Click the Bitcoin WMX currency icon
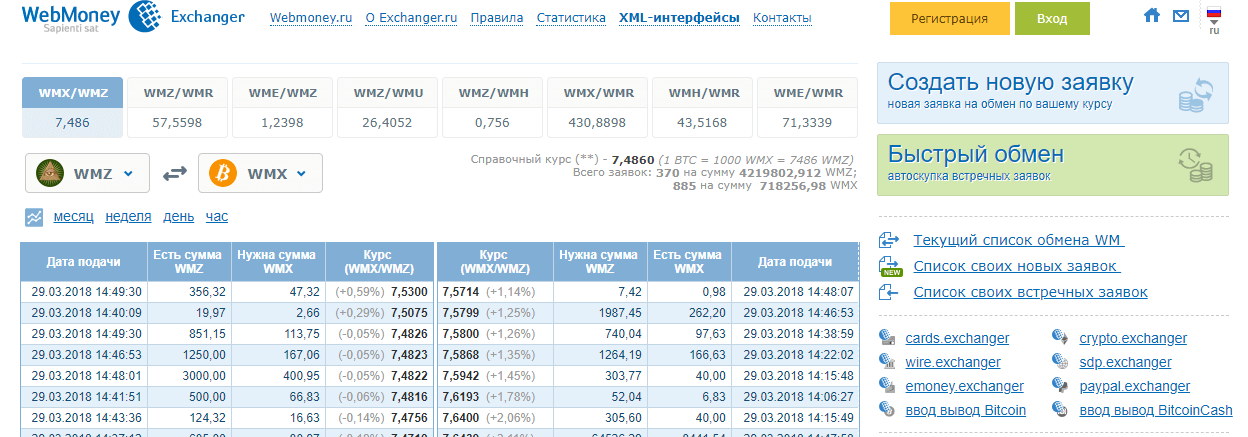This screenshot has height=437, width=1248. click(x=223, y=173)
